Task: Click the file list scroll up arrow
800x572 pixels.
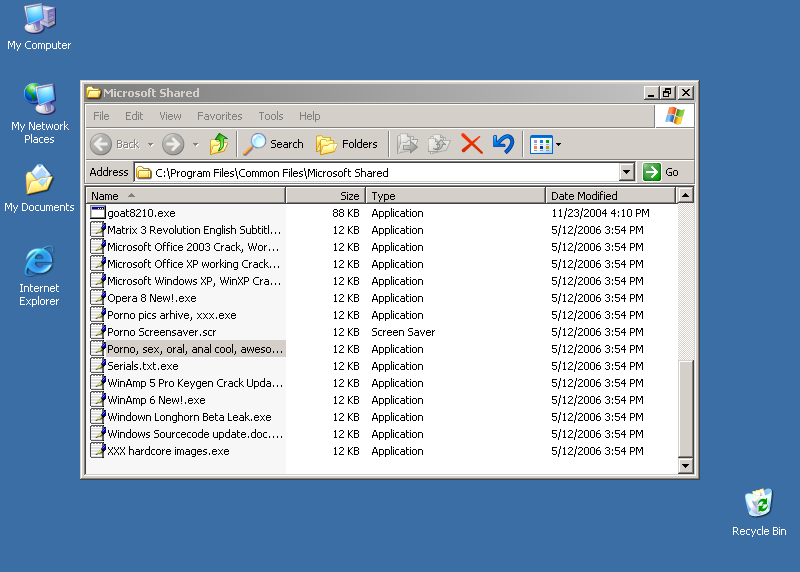Action: 686,195
